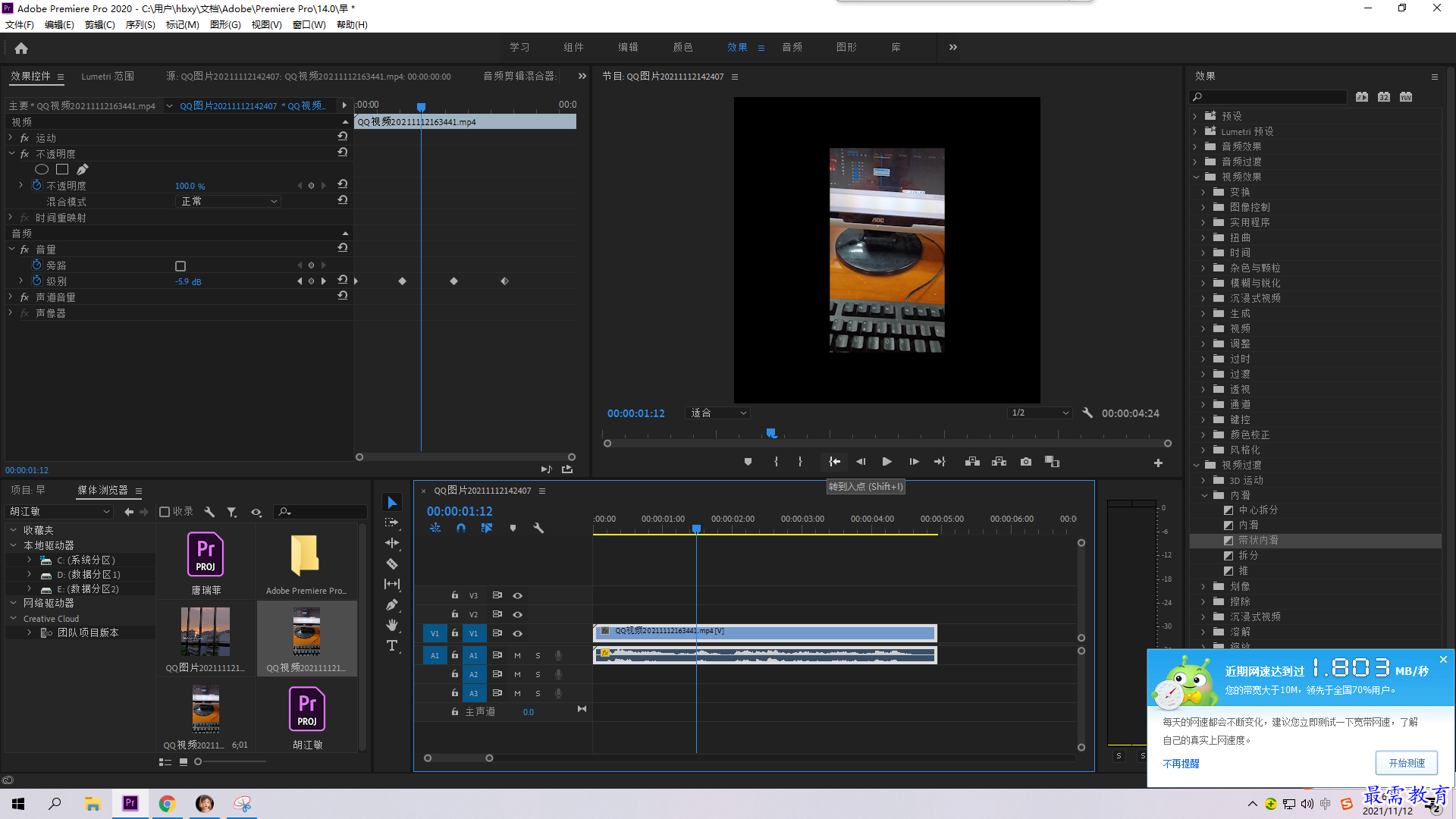The image size is (1456, 819).
Task: Expand the Presets folder in Effects
Action: pos(1195,116)
